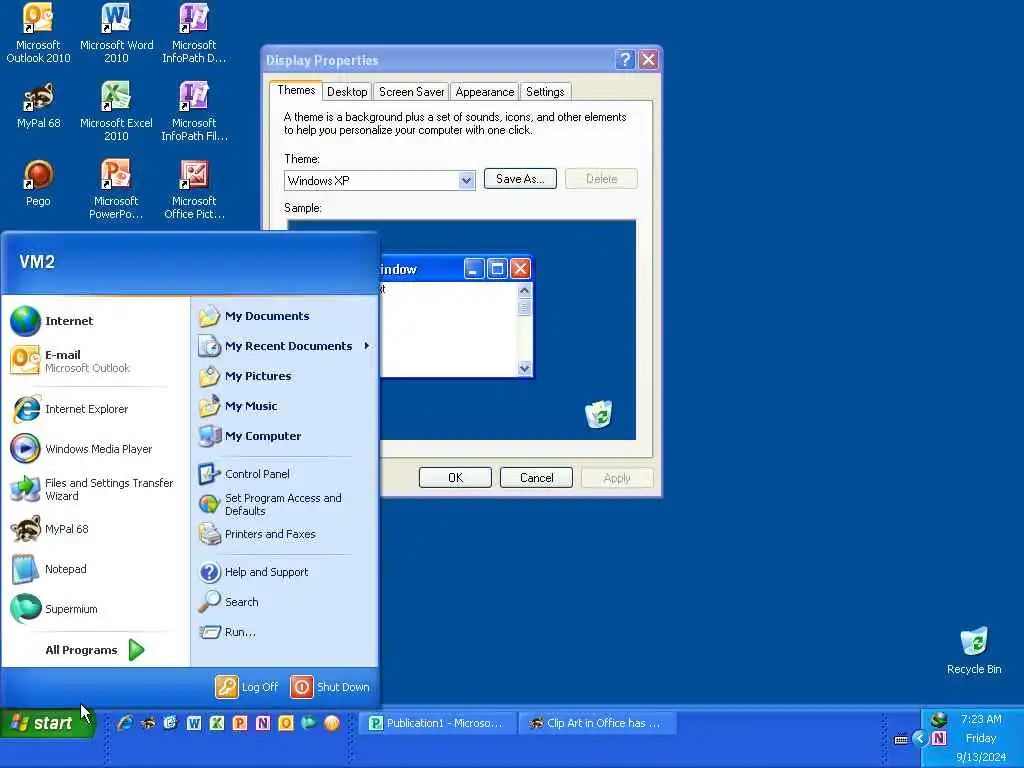Select the Microsoft Excel 2010 desktop shortcut
This screenshot has height=768, width=1024.
[116, 111]
